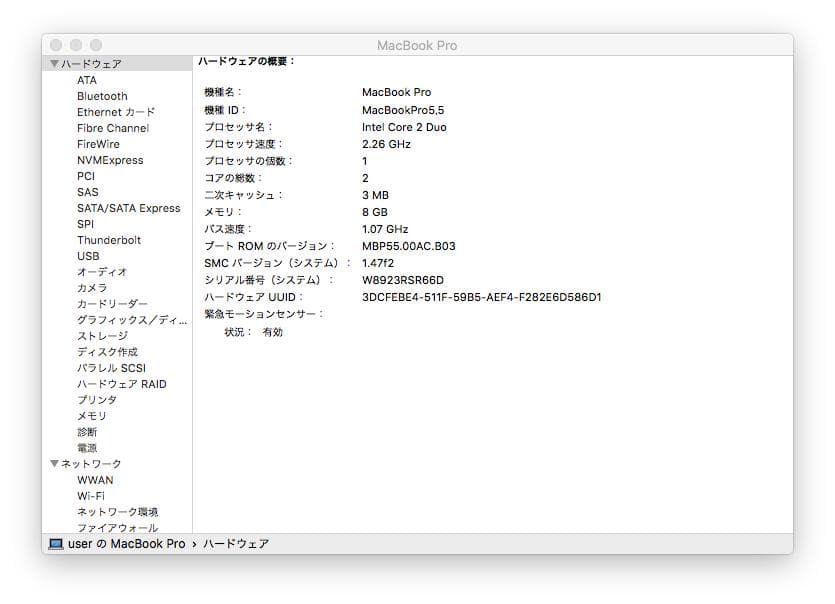
Task: Select ハードウェア RAID in the sidebar
Action: pyautogui.click(x=122, y=383)
